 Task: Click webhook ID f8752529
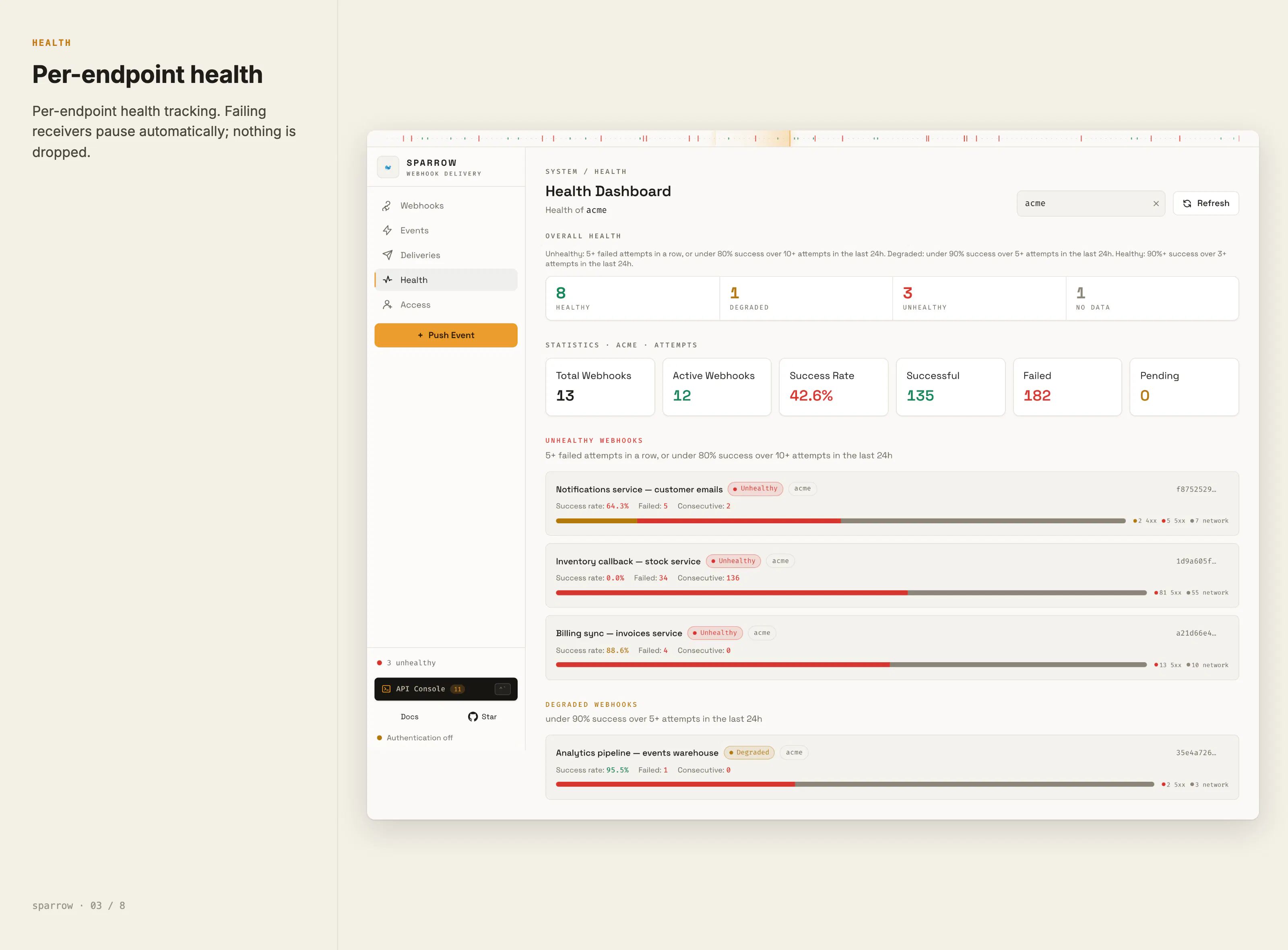(1196, 489)
